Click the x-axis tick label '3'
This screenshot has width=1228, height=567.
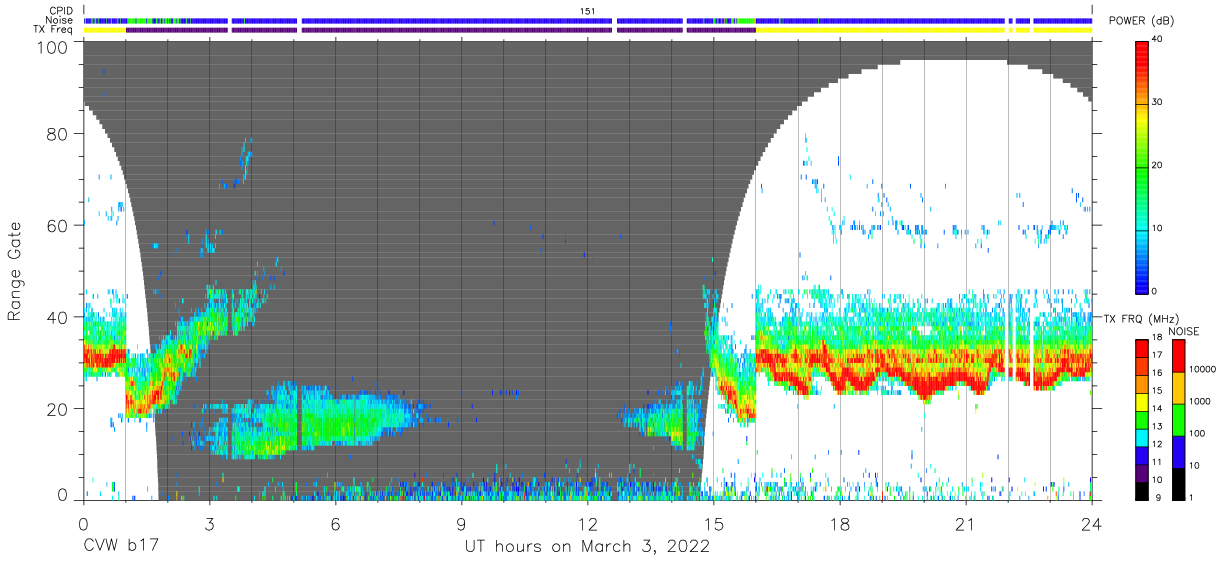[x=209, y=524]
